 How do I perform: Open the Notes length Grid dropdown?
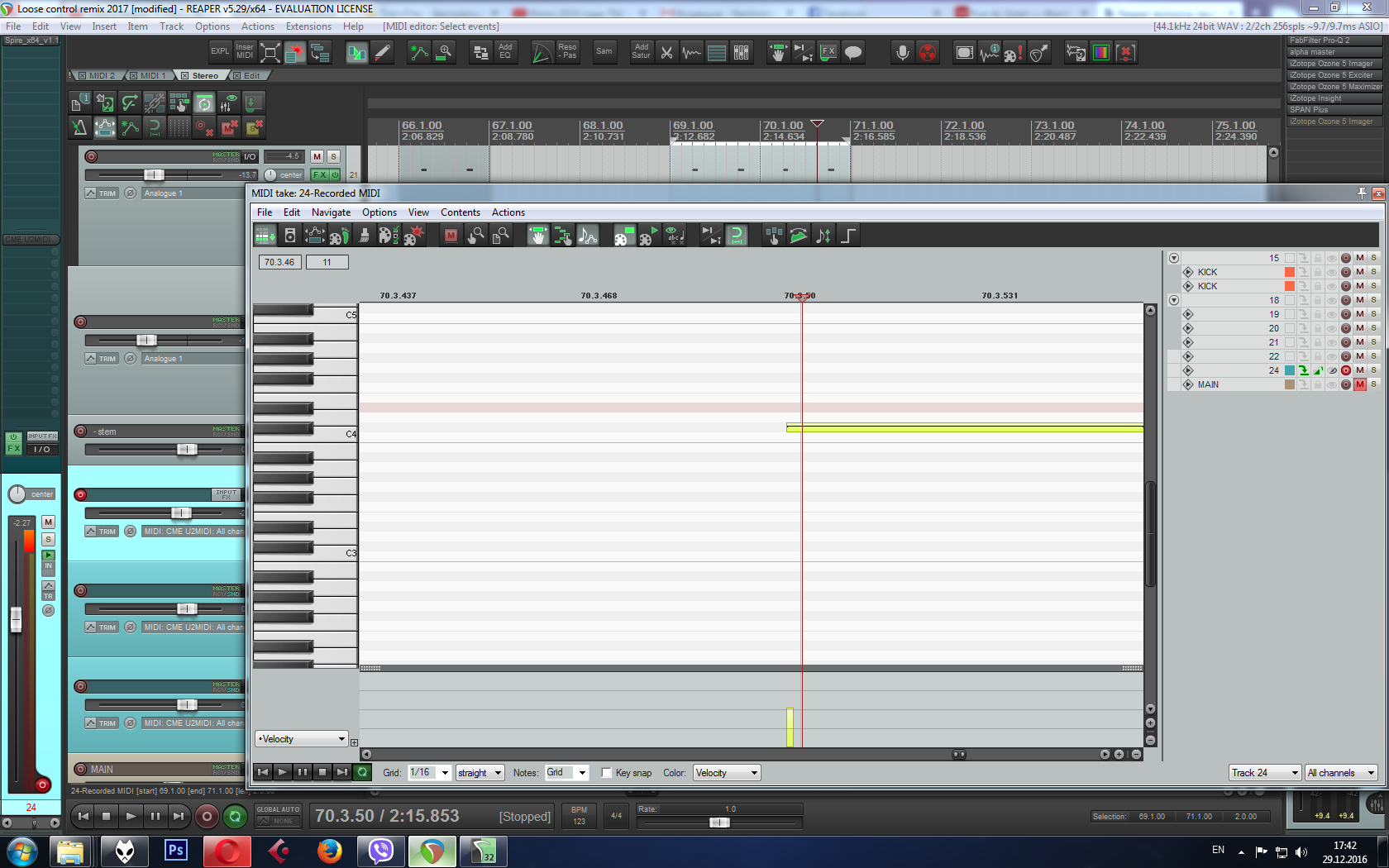tap(566, 773)
